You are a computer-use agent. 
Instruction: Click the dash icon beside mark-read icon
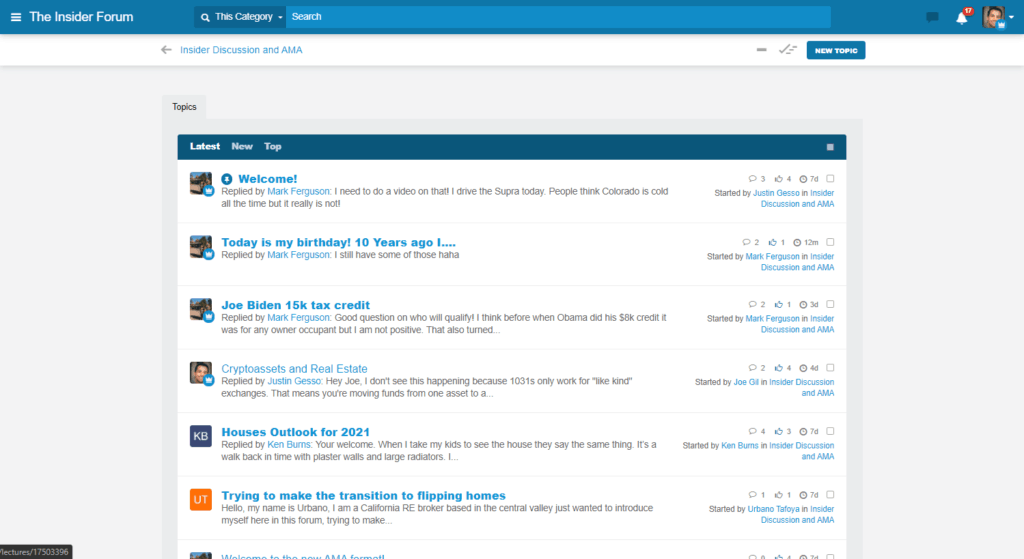(762, 50)
